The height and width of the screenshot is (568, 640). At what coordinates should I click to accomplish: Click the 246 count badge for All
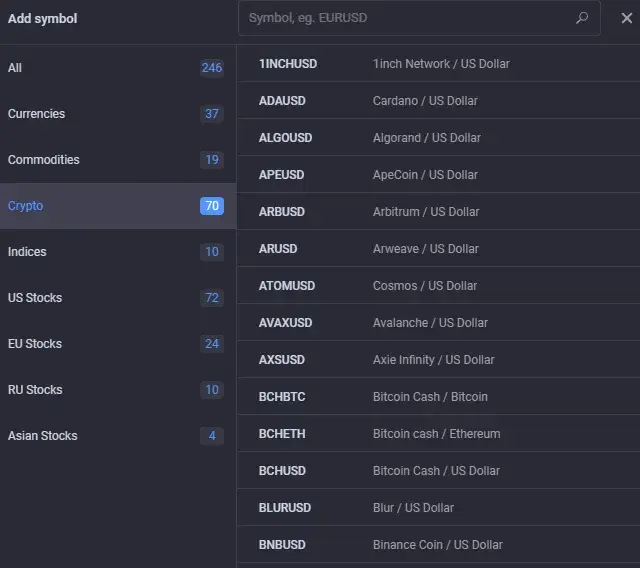pyautogui.click(x=212, y=68)
